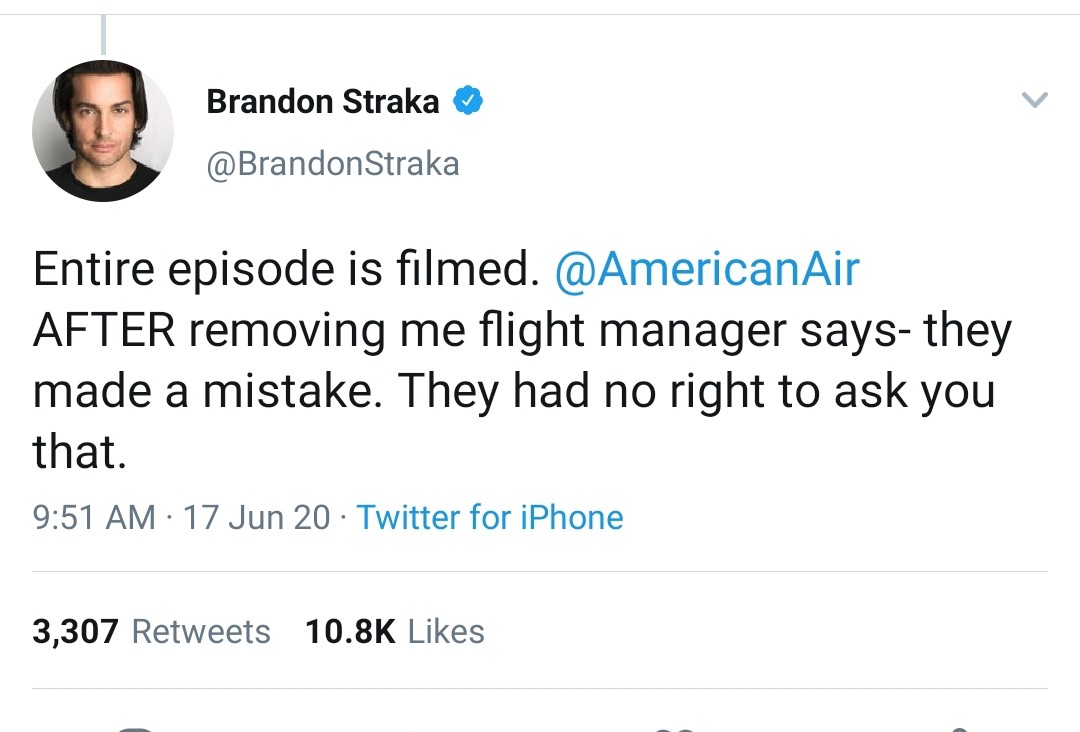The height and width of the screenshot is (732, 1080).
Task: Open the @BrandonStraka handle
Action: point(332,164)
